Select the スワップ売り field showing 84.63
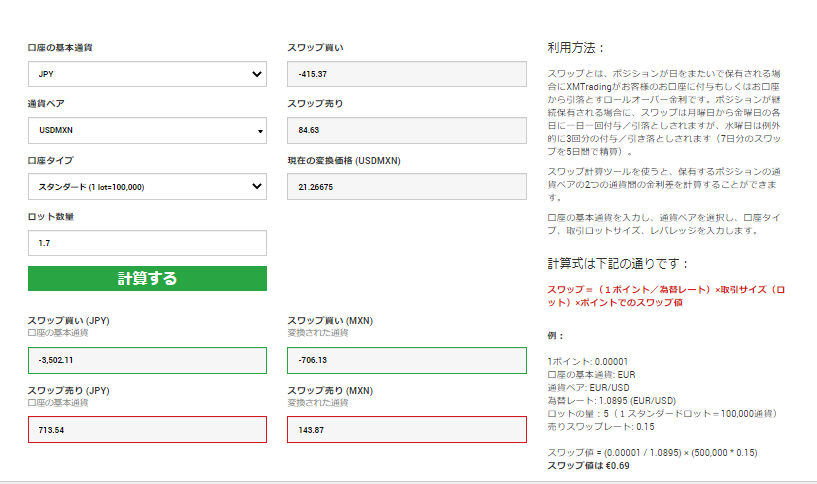This screenshot has height=484, width=817. (x=406, y=131)
